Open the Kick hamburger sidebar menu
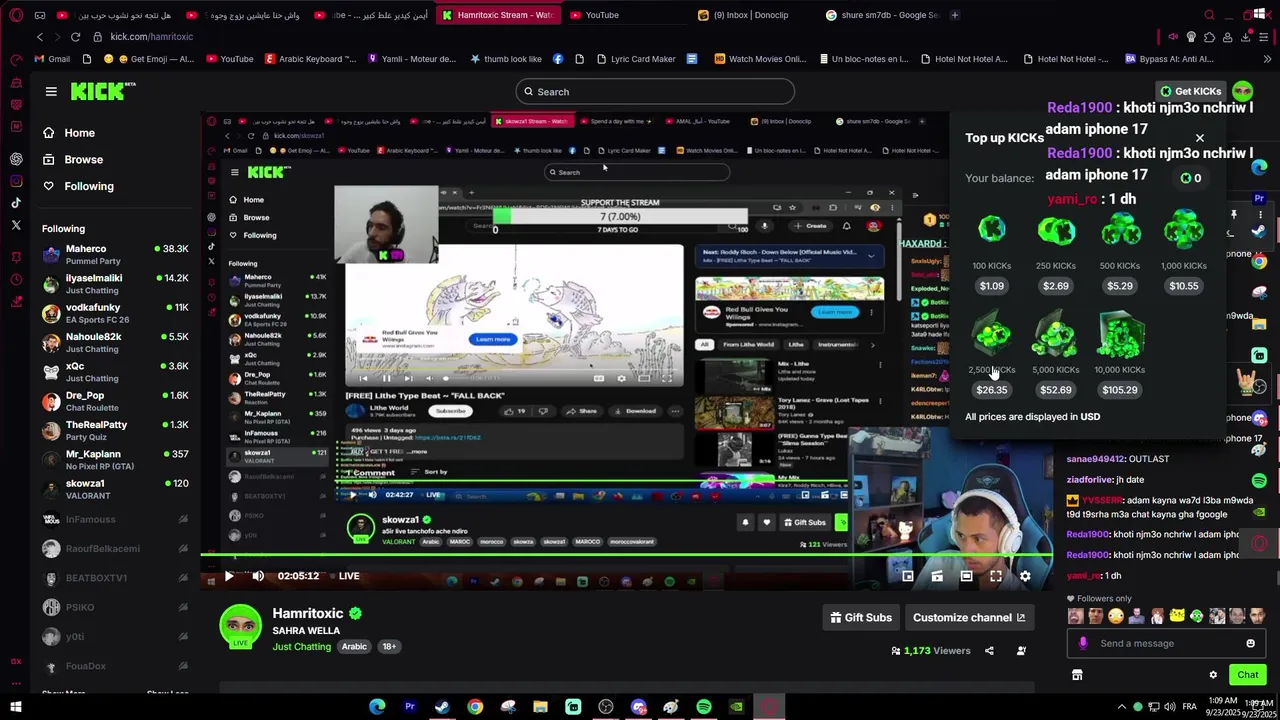This screenshot has height=720, width=1280. point(51,91)
